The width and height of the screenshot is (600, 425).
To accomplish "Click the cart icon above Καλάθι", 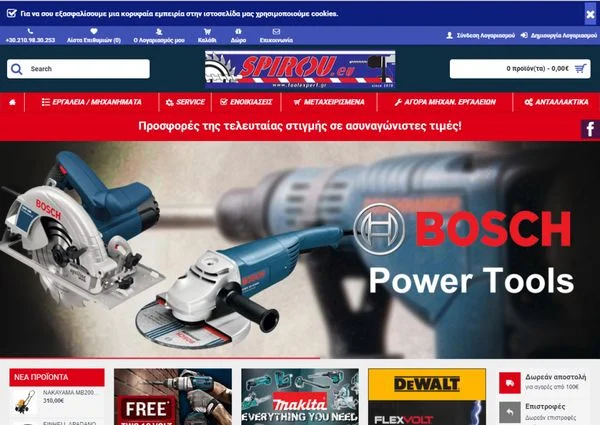I will coord(207,31).
